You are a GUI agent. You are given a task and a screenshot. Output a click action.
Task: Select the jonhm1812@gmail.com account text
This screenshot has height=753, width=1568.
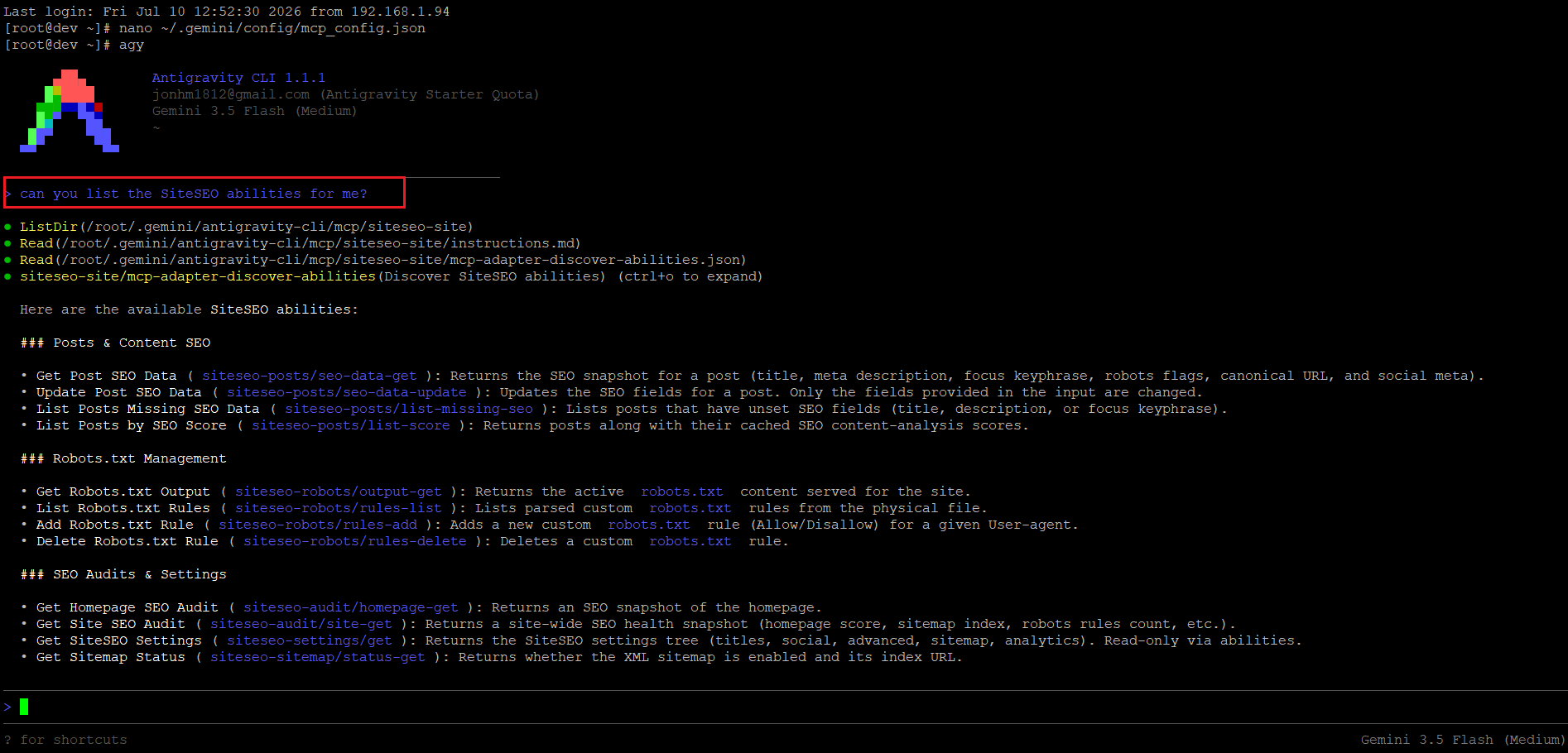pyautogui.click(x=230, y=94)
